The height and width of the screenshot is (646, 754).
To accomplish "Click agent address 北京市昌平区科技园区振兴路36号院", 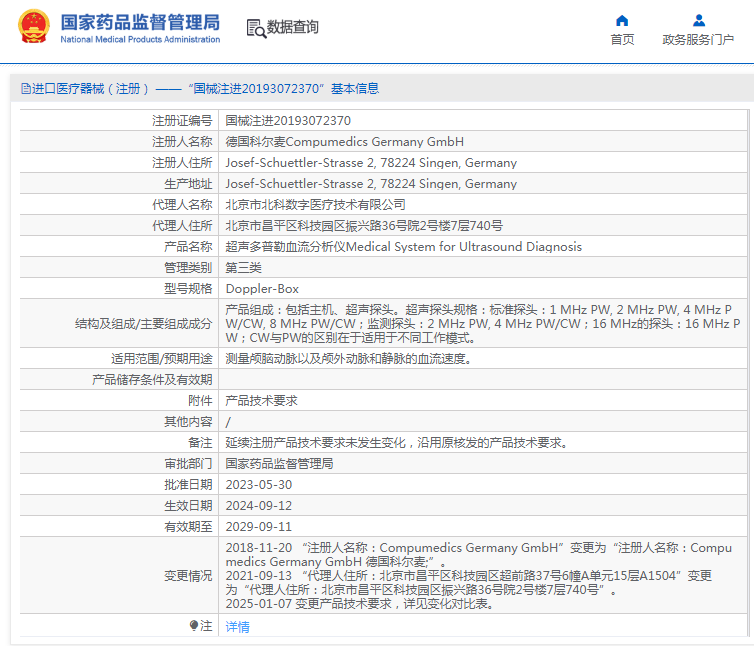I will [x=364, y=226].
